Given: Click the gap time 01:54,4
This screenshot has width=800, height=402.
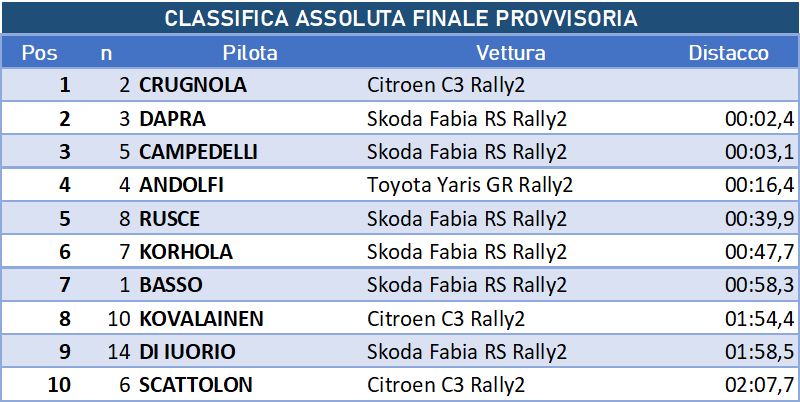Looking at the screenshot, I should coord(759,319).
